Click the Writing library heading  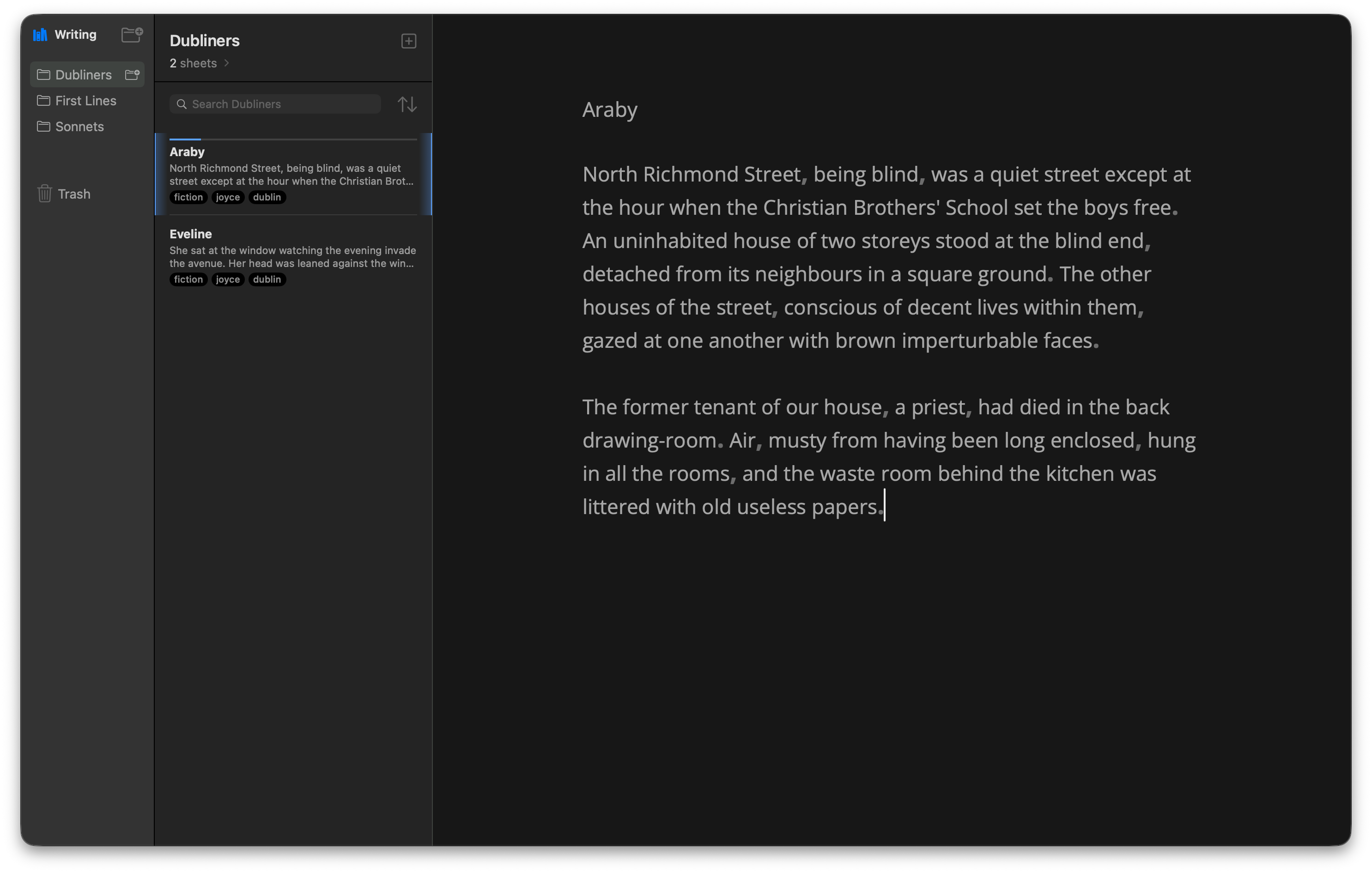(x=76, y=35)
